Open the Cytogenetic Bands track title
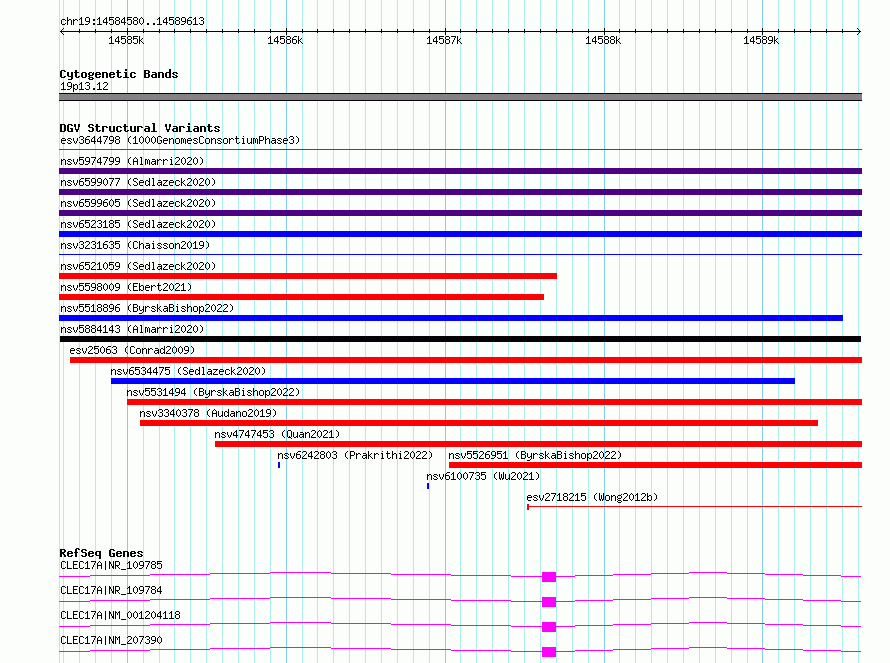890x663 pixels. coord(119,74)
